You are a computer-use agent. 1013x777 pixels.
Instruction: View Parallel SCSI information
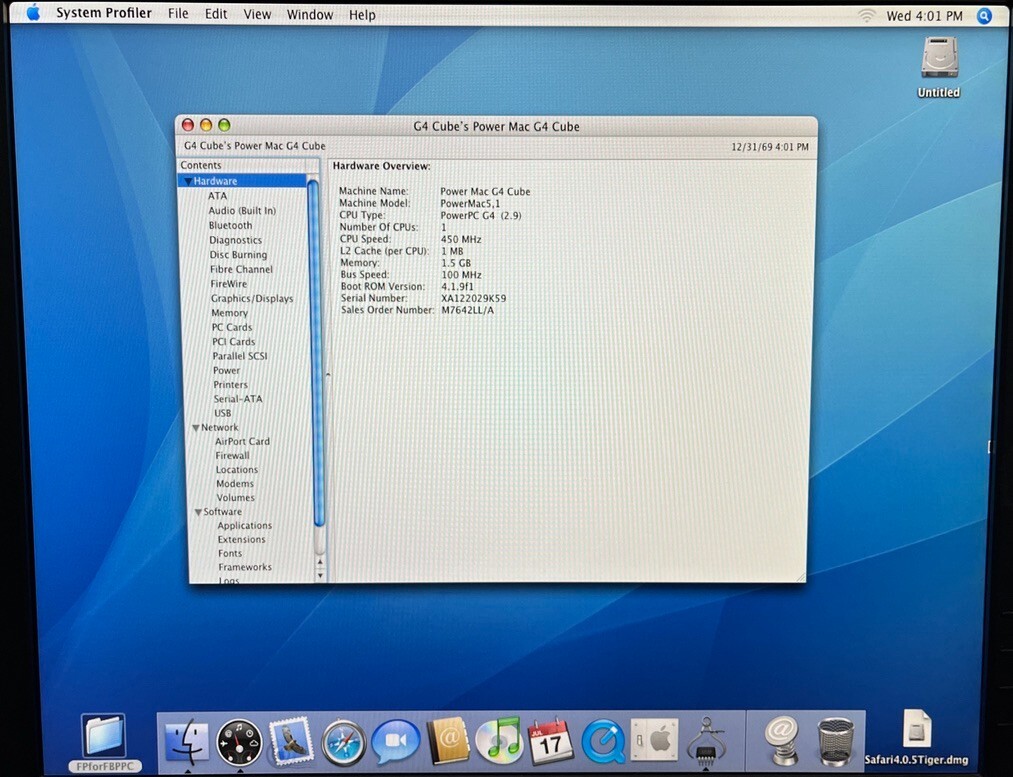tap(240, 356)
